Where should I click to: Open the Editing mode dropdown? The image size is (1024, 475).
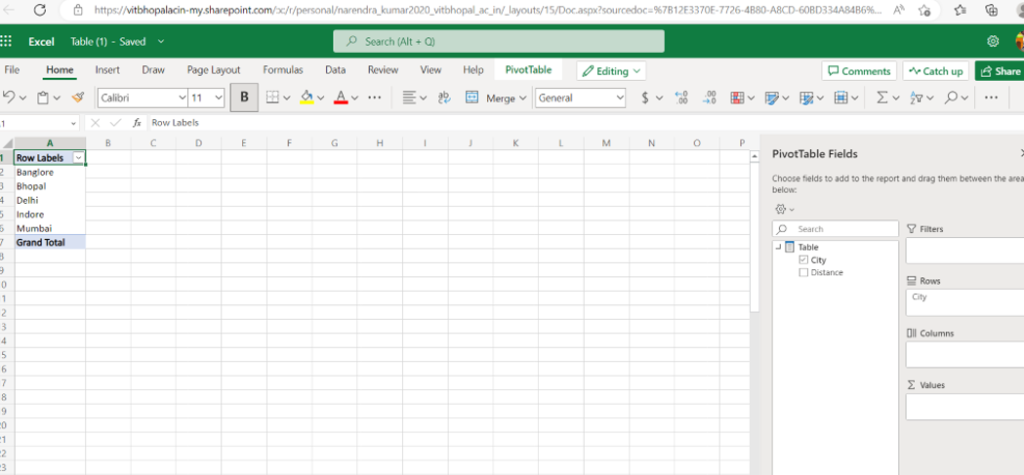tap(611, 71)
